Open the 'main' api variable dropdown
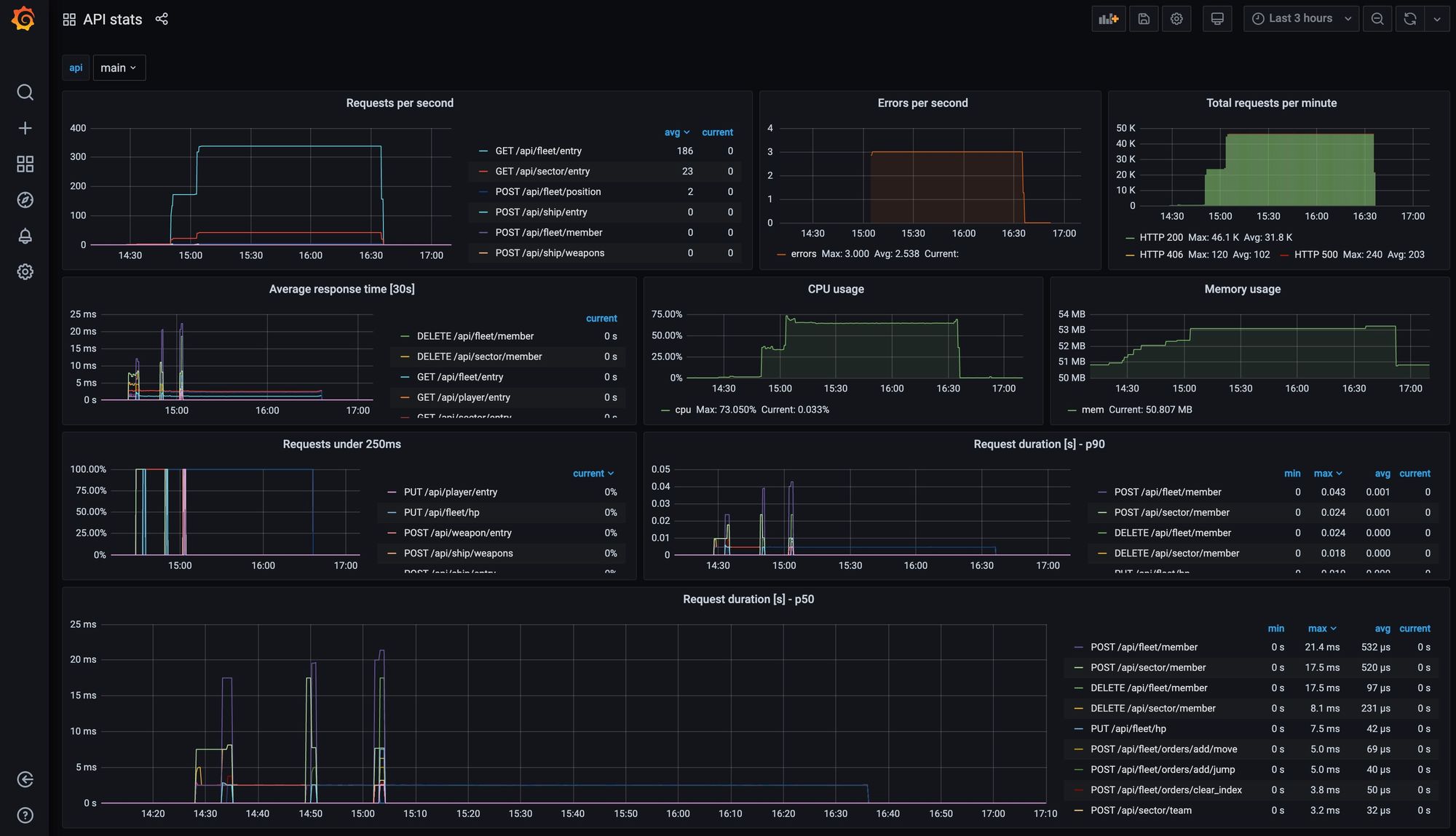This screenshot has height=836, width=1456. pyautogui.click(x=119, y=68)
